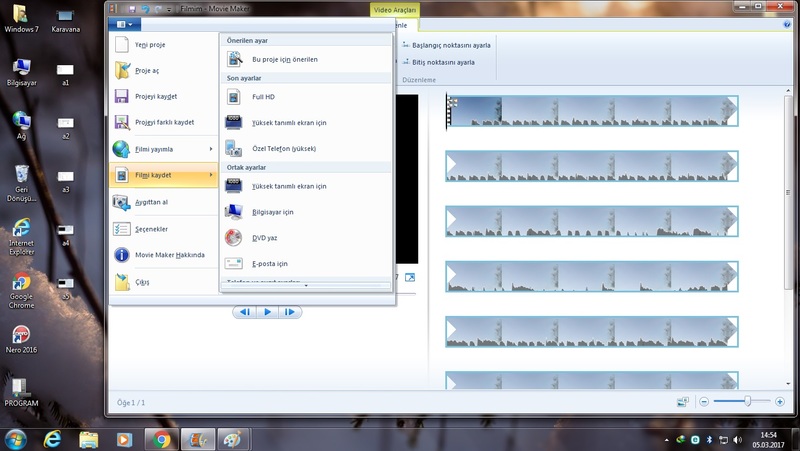Pick Yüksek tanımlı ekran için under Son ayarlar
The height and width of the screenshot is (451, 800).
(x=306, y=123)
